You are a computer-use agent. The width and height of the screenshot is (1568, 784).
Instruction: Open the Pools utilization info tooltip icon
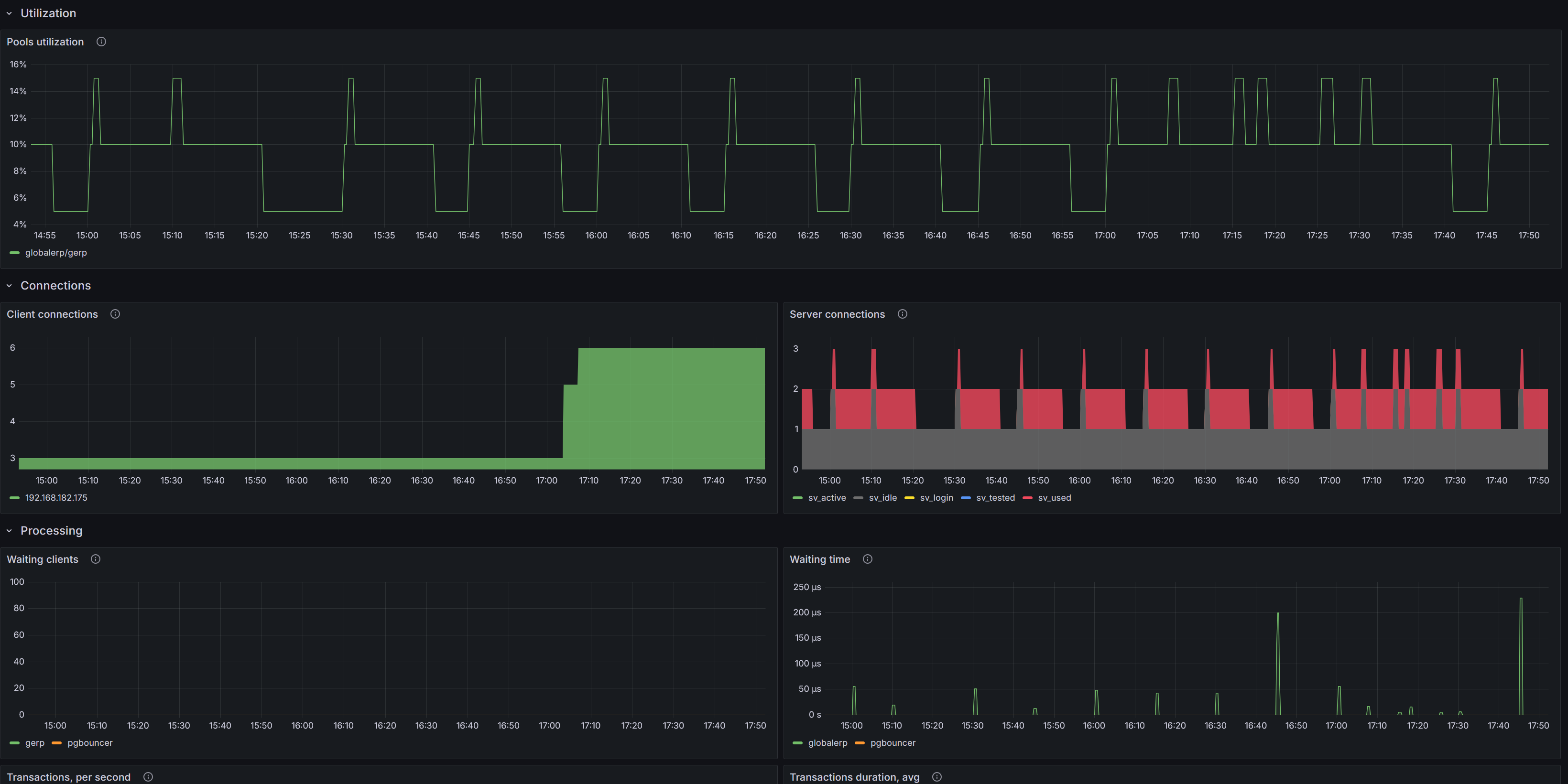[x=101, y=42]
